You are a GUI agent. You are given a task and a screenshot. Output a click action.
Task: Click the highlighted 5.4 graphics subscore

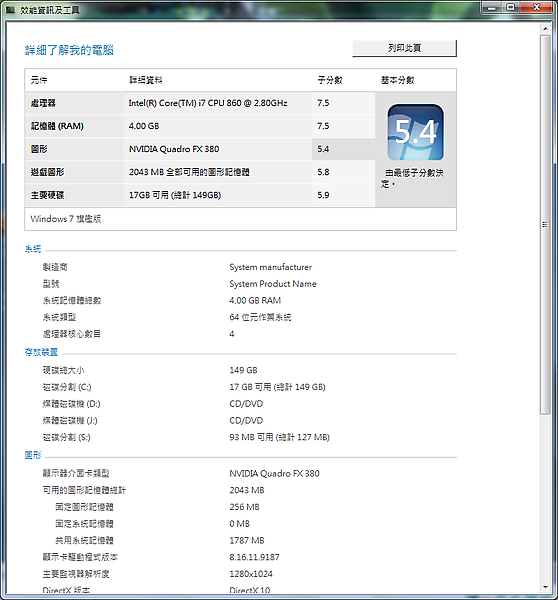click(x=323, y=149)
